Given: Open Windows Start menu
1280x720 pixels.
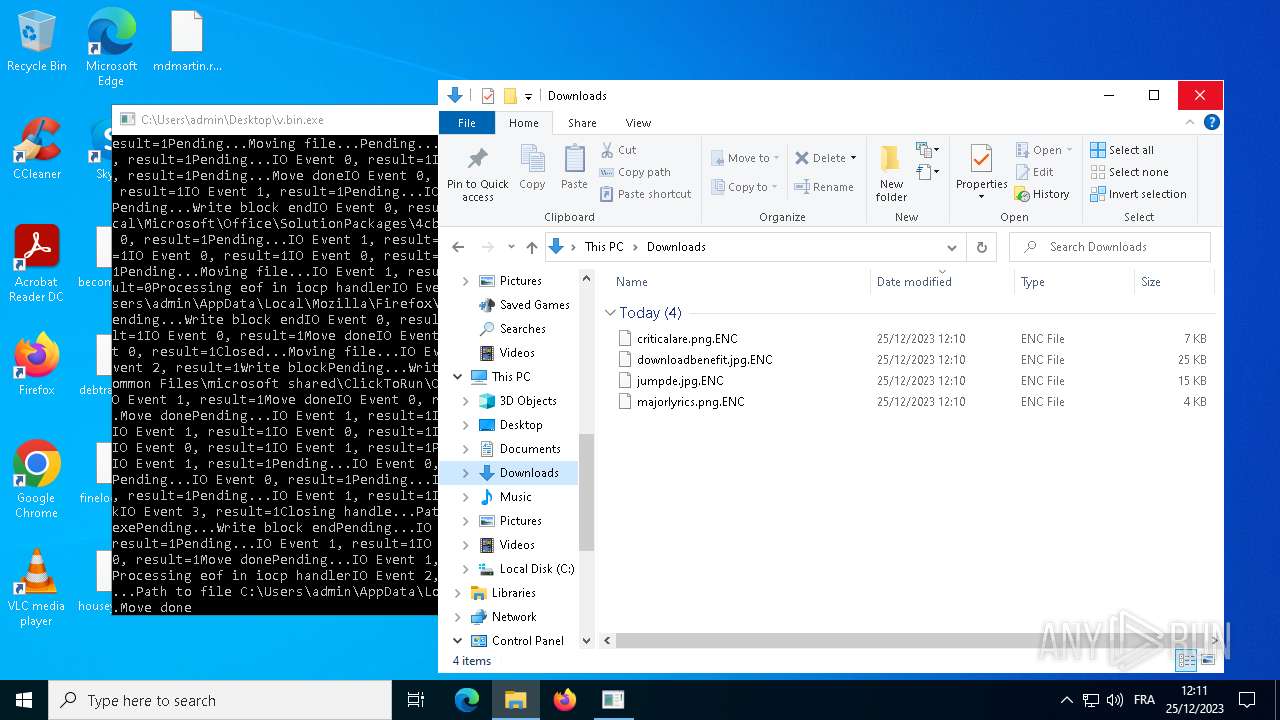Looking at the screenshot, I should pos(24,700).
